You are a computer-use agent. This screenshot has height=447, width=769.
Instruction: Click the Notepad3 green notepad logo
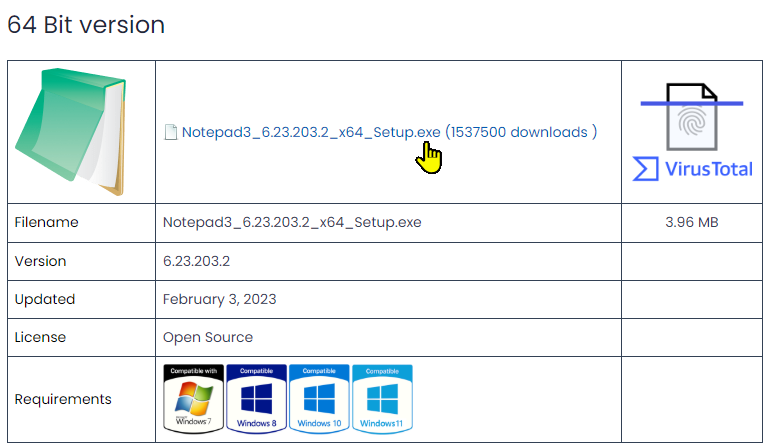pyautogui.click(x=71, y=131)
